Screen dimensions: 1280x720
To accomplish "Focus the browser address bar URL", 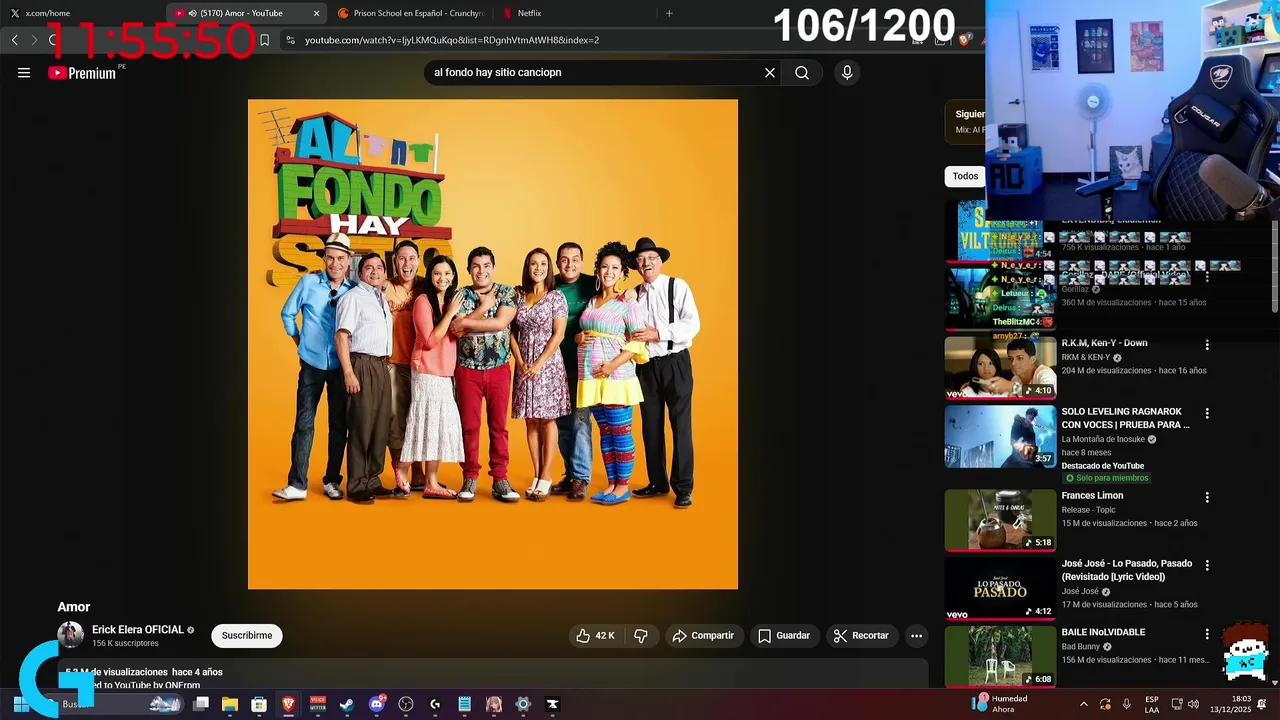I will 452,40.
